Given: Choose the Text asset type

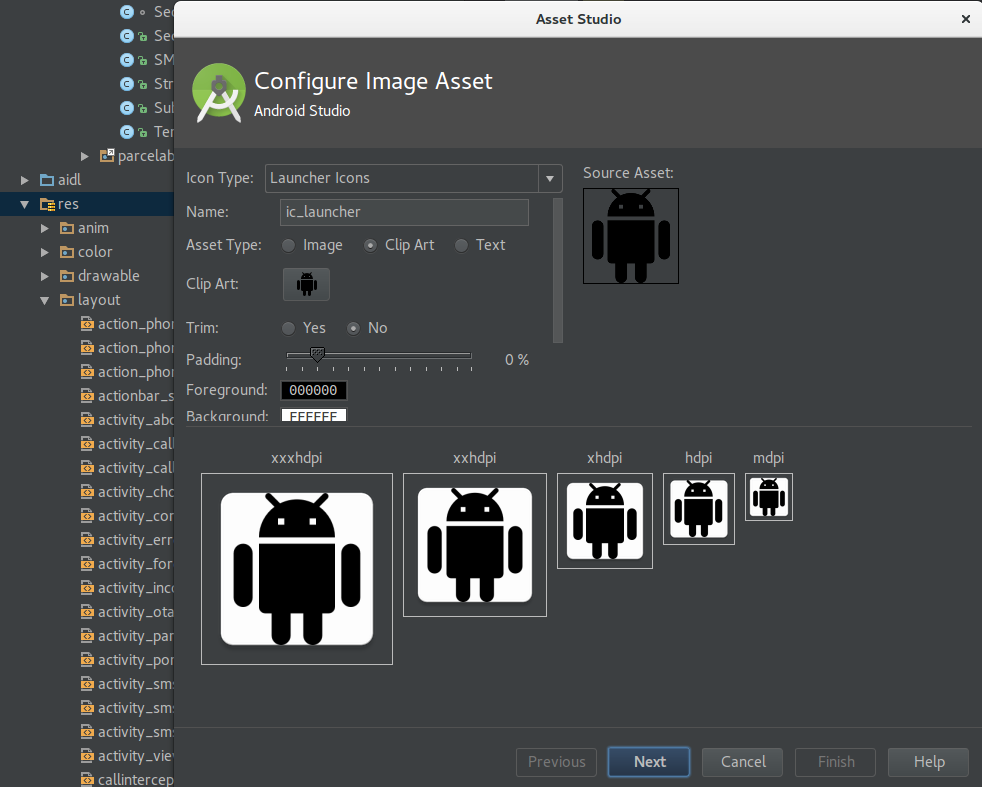Looking at the screenshot, I should [x=461, y=245].
